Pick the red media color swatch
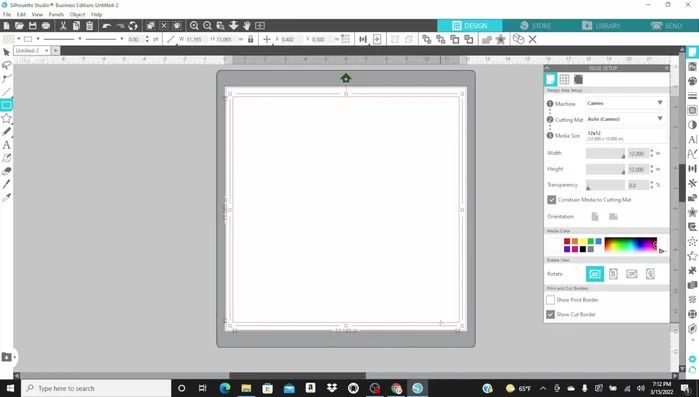699x397 pixels. coord(567,241)
